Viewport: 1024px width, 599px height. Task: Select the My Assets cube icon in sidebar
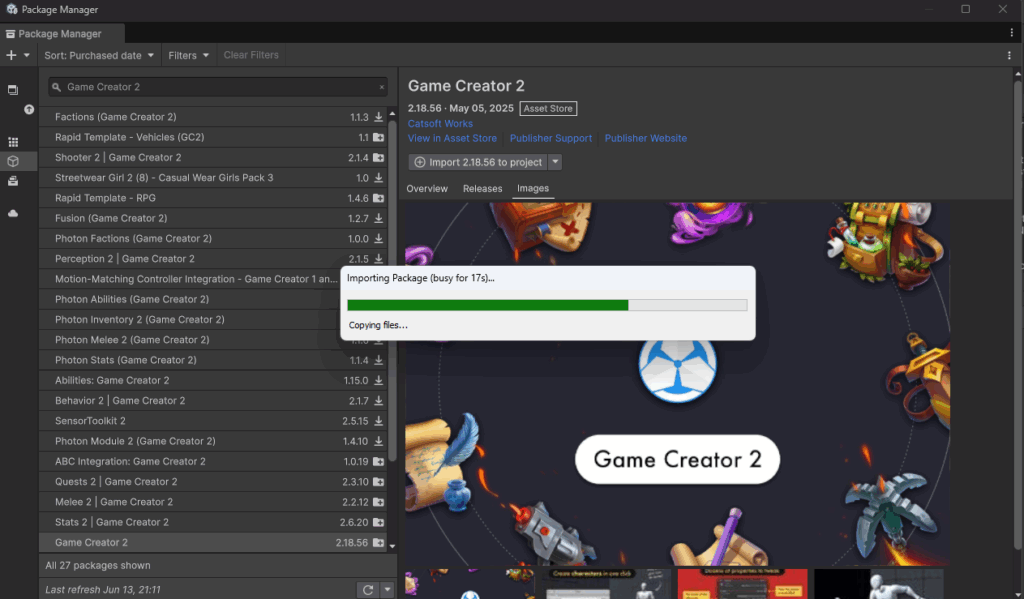point(12,161)
